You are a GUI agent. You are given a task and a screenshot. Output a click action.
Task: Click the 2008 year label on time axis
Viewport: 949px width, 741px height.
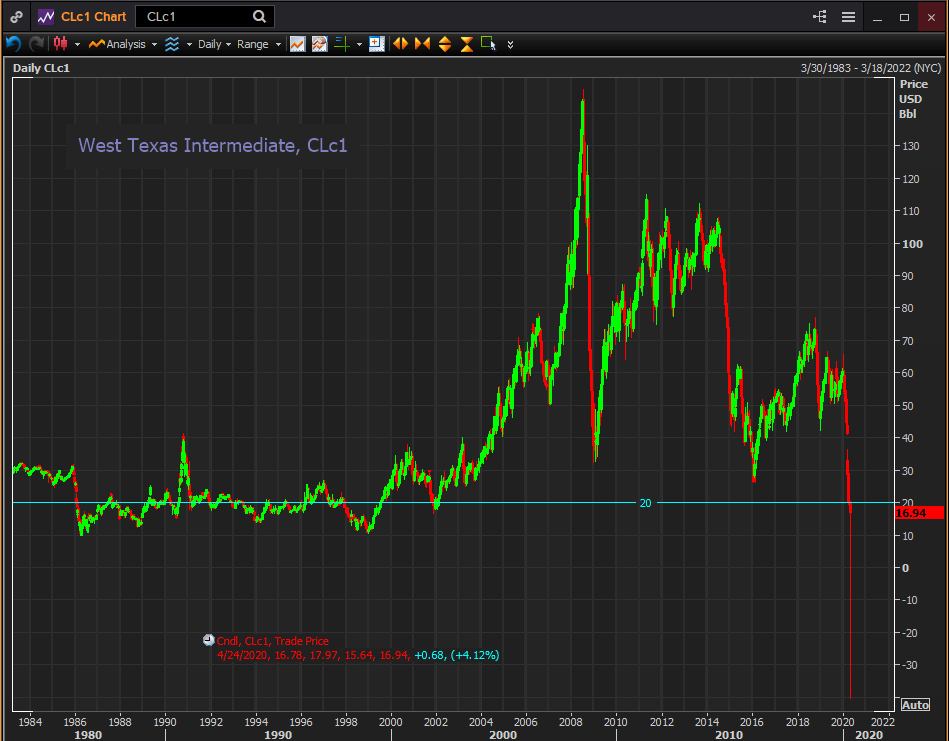[x=570, y=722]
